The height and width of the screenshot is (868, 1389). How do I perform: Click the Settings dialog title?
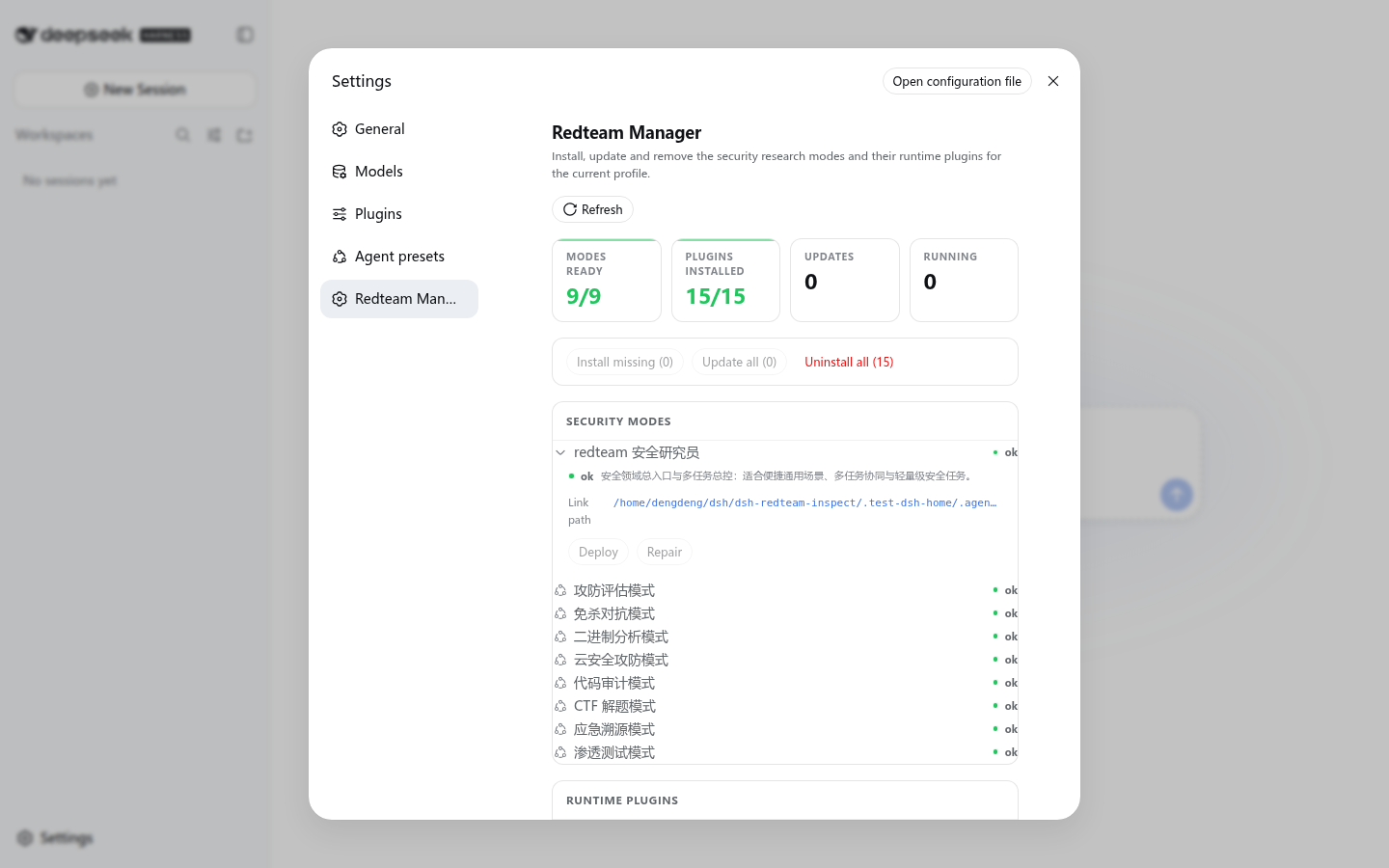point(362,81)
